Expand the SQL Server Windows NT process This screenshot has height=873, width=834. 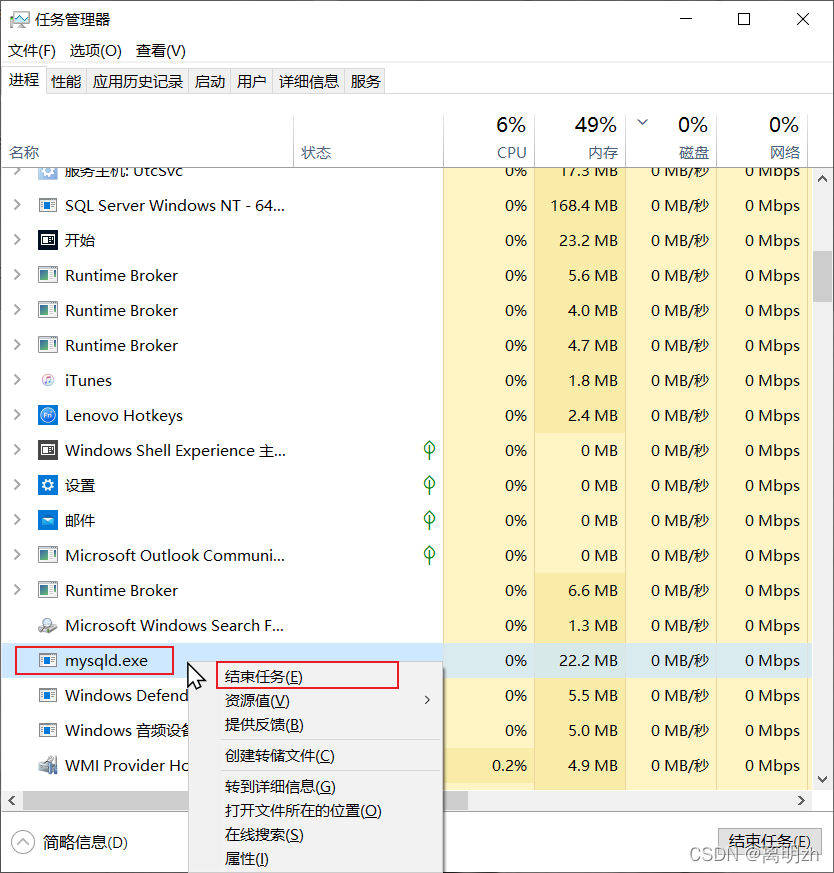(17, 205)
